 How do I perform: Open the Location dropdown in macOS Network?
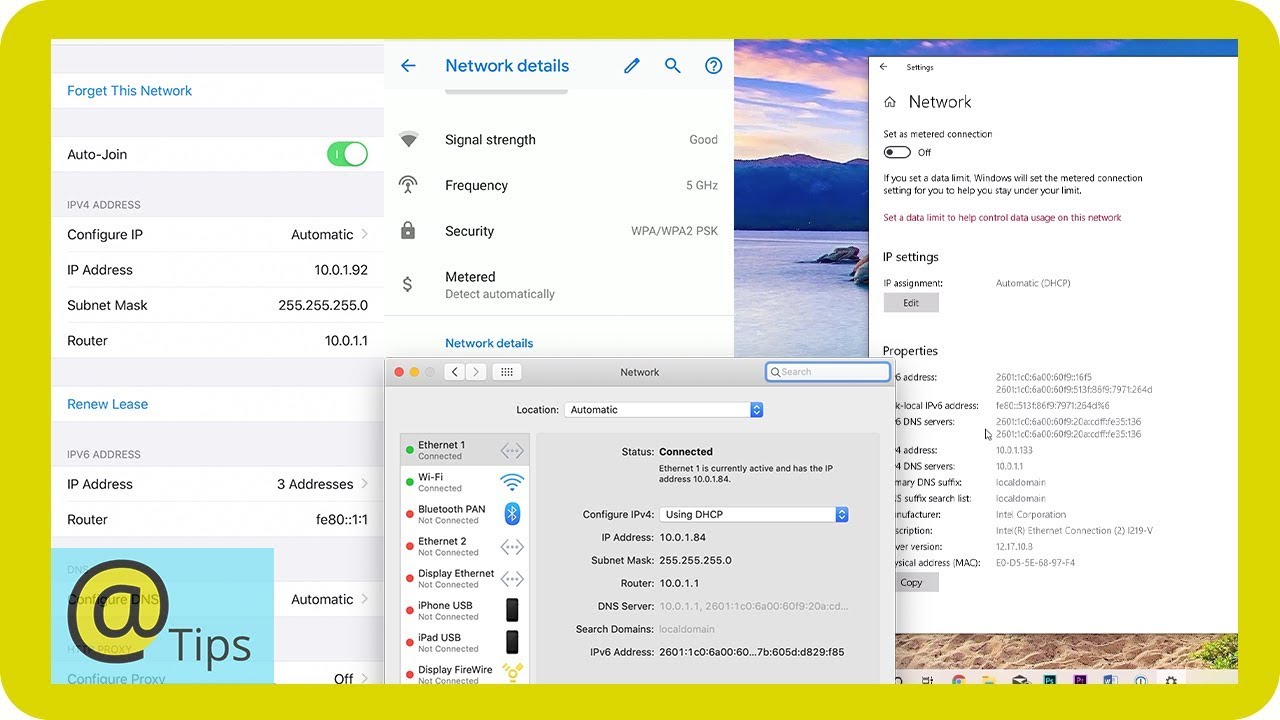click(664, 410)
